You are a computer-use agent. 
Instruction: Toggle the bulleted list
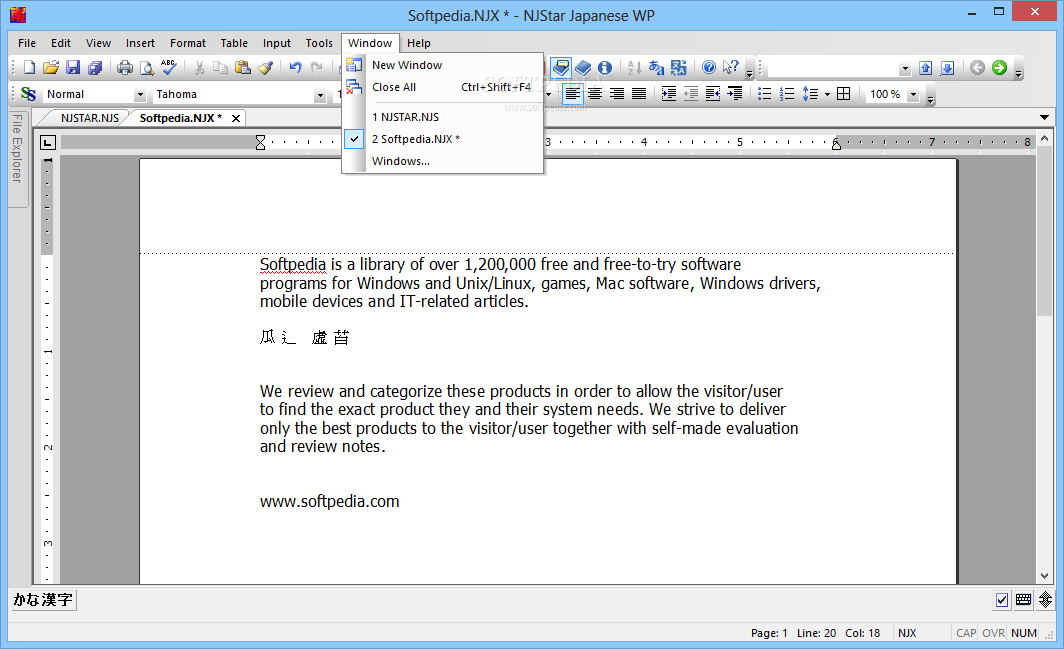[765, 94]
